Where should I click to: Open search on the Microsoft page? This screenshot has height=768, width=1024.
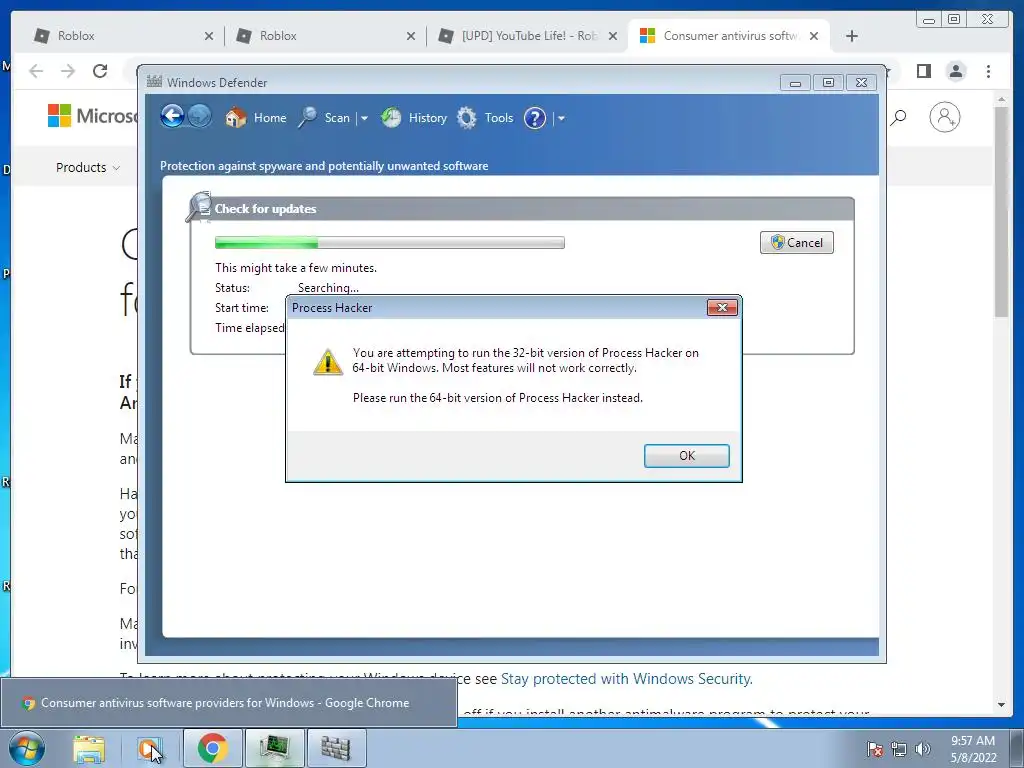pyautogui.click(x=899, y=117)
